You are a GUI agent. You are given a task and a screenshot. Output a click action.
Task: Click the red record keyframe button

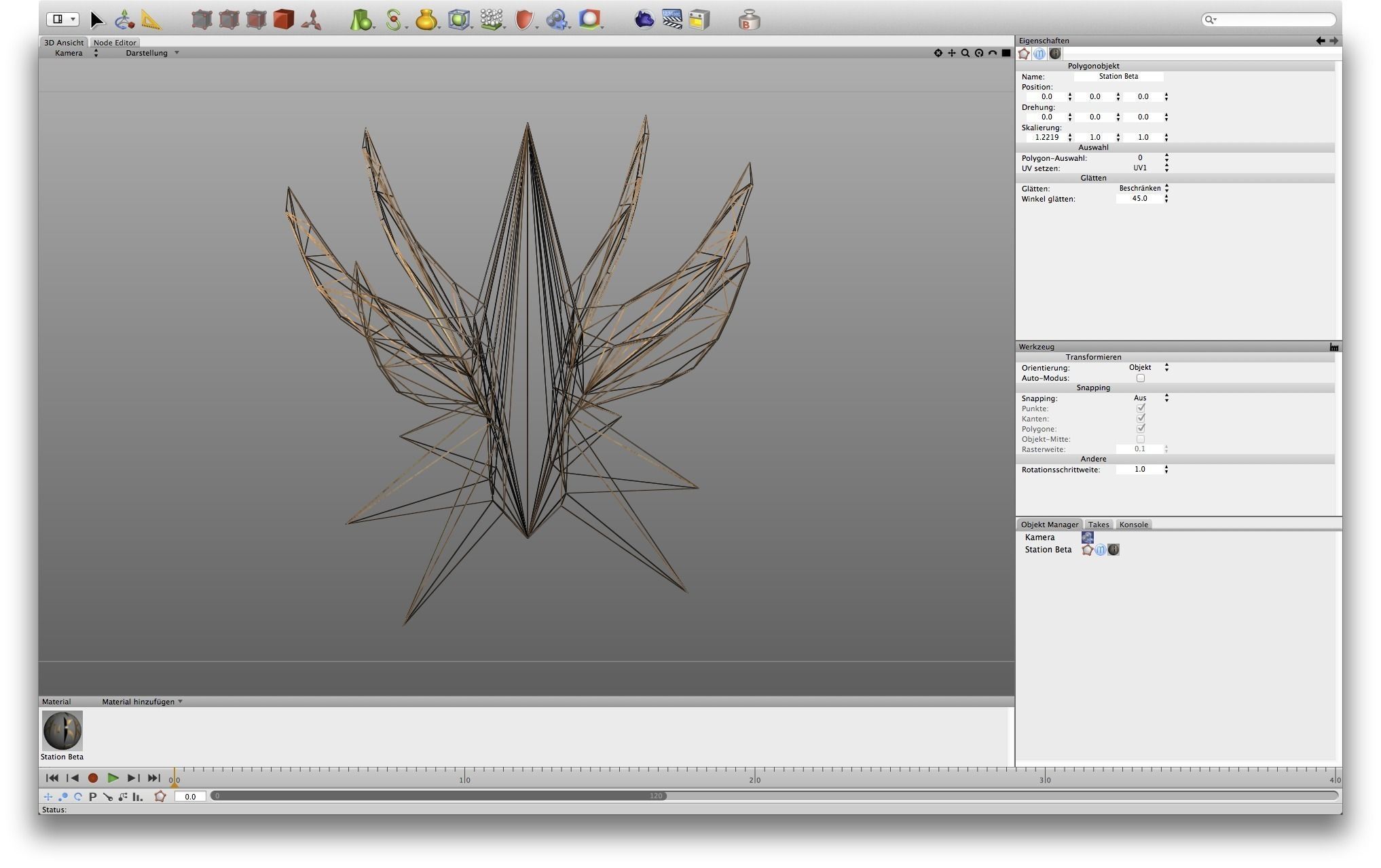pos(93,778)
